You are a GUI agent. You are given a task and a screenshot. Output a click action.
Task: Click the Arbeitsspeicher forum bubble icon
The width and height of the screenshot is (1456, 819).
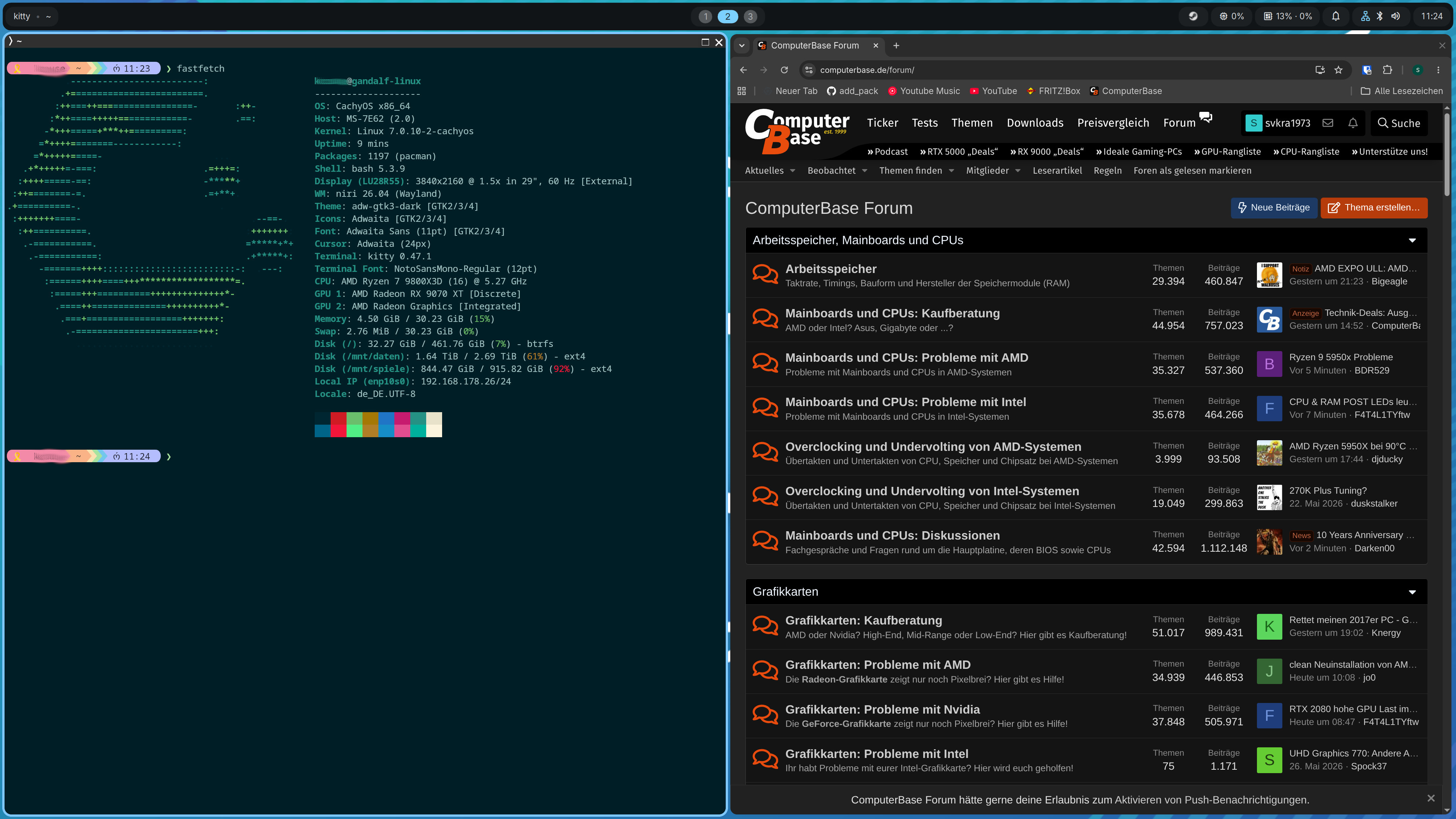pyautogui.click(x=765, y=274)
